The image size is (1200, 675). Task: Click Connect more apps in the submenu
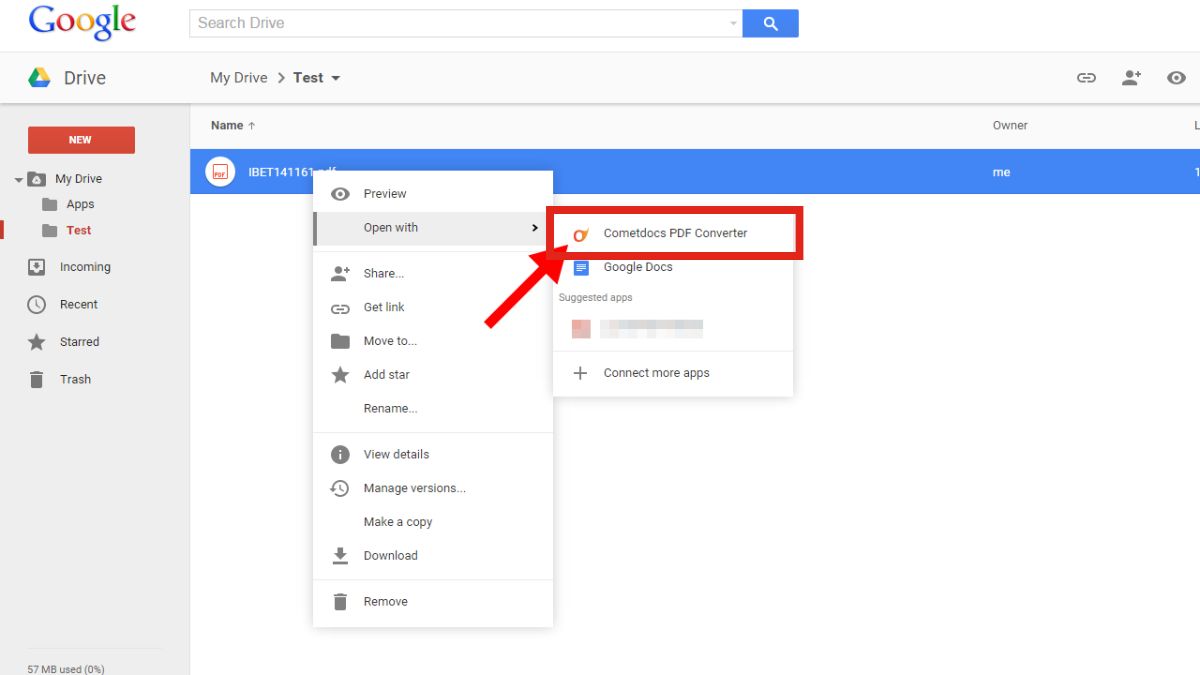655,372
